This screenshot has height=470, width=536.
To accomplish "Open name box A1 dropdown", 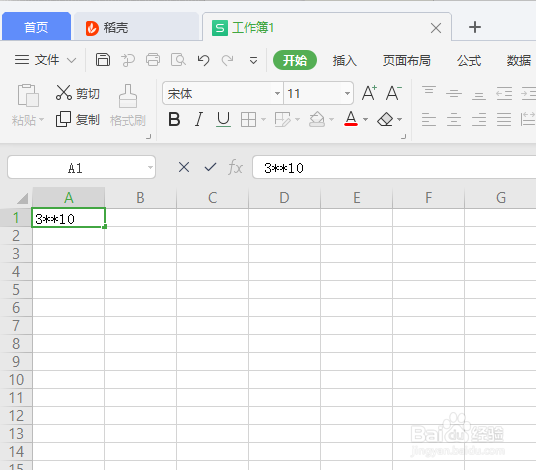I will (150, 167).
